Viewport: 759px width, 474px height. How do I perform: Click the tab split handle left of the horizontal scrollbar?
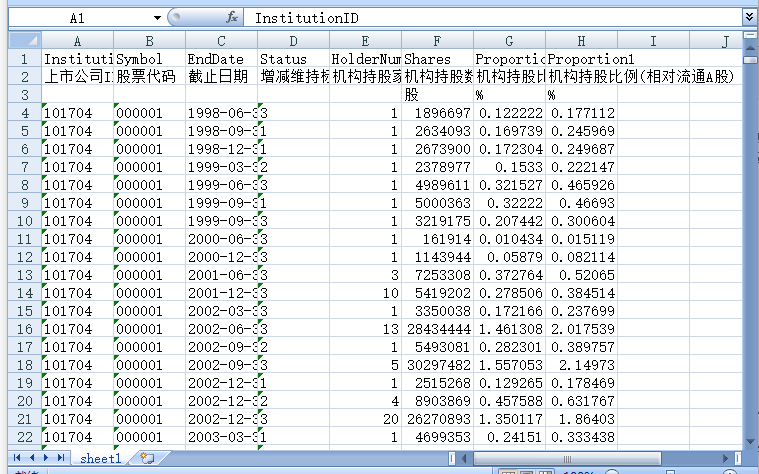click(x=452, y=458)
